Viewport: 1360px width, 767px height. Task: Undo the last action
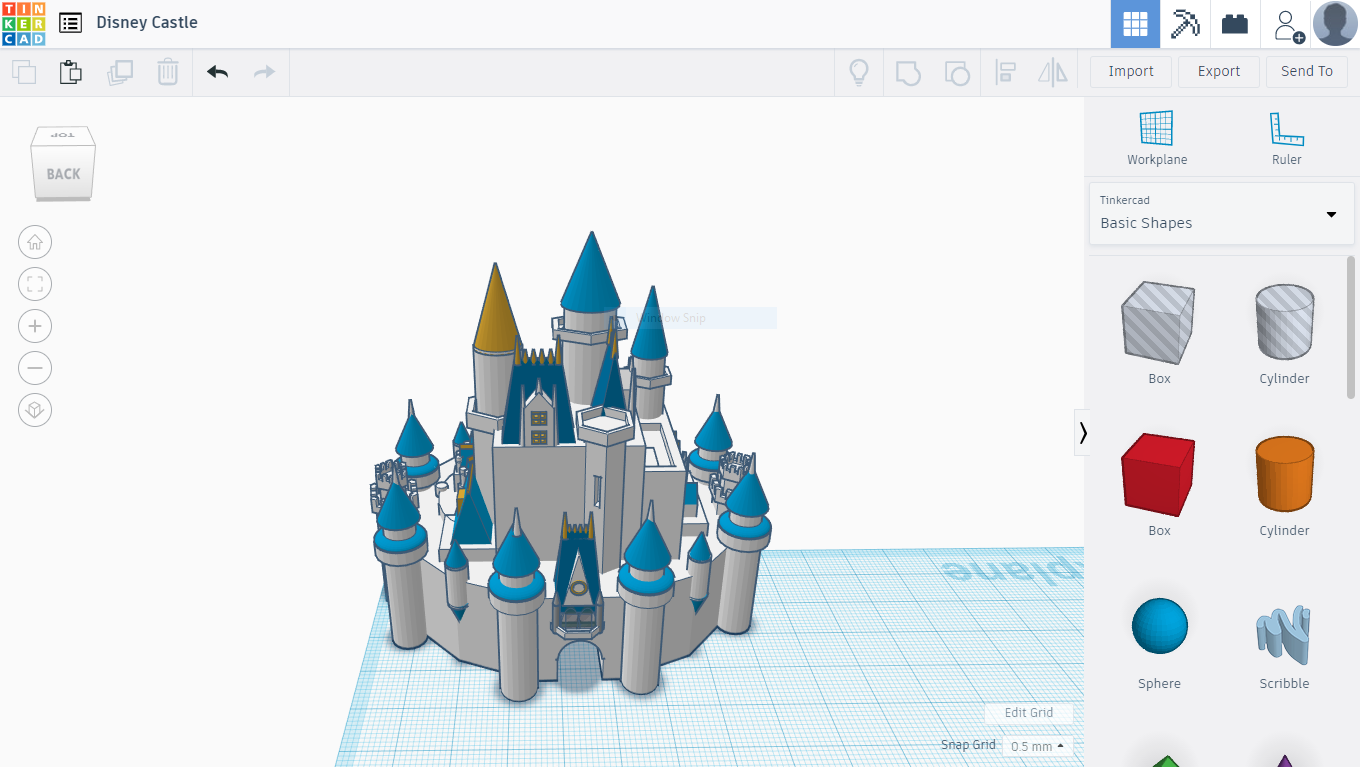(217, 72)
